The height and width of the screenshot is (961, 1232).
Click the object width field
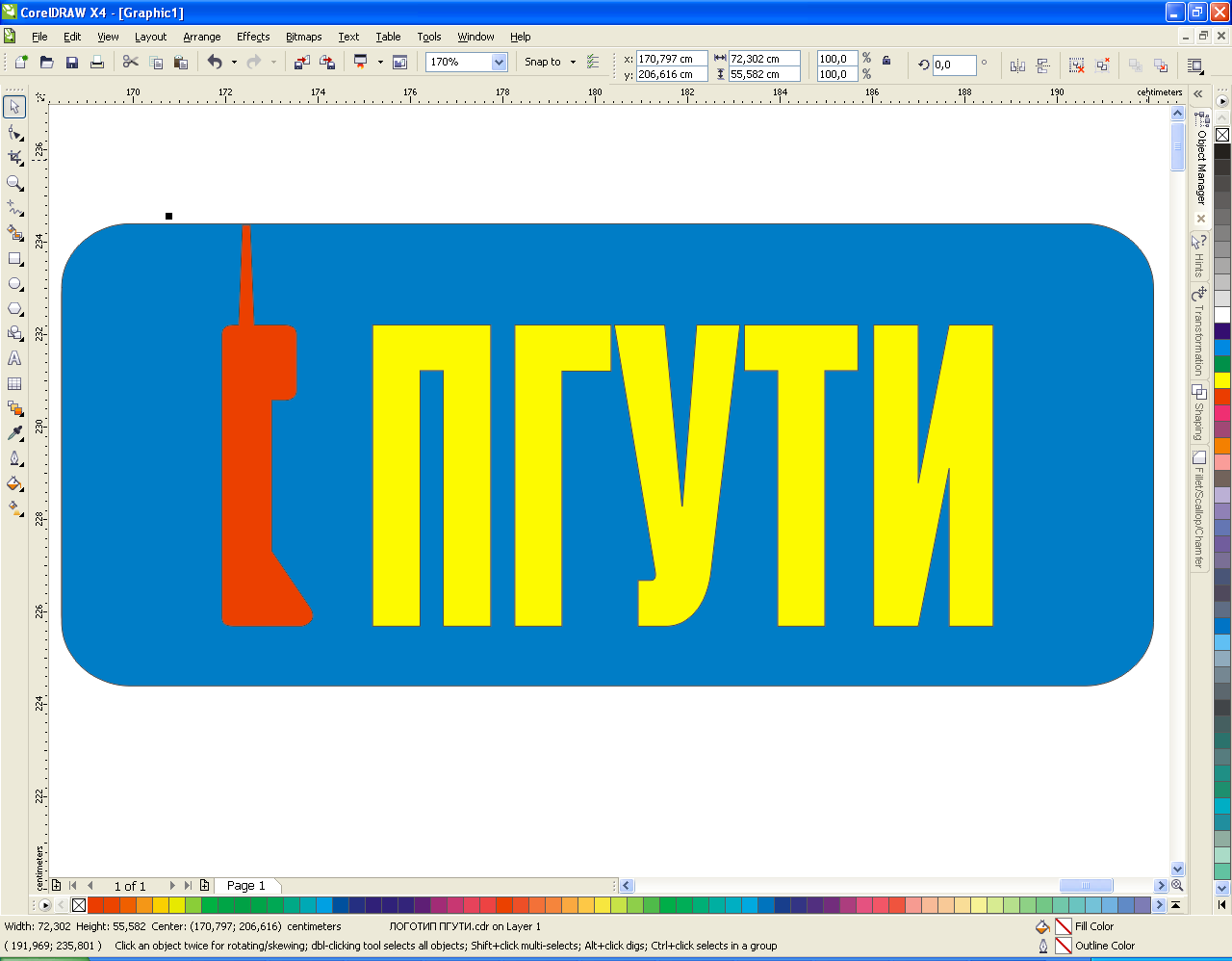click(x=764, y=59)
